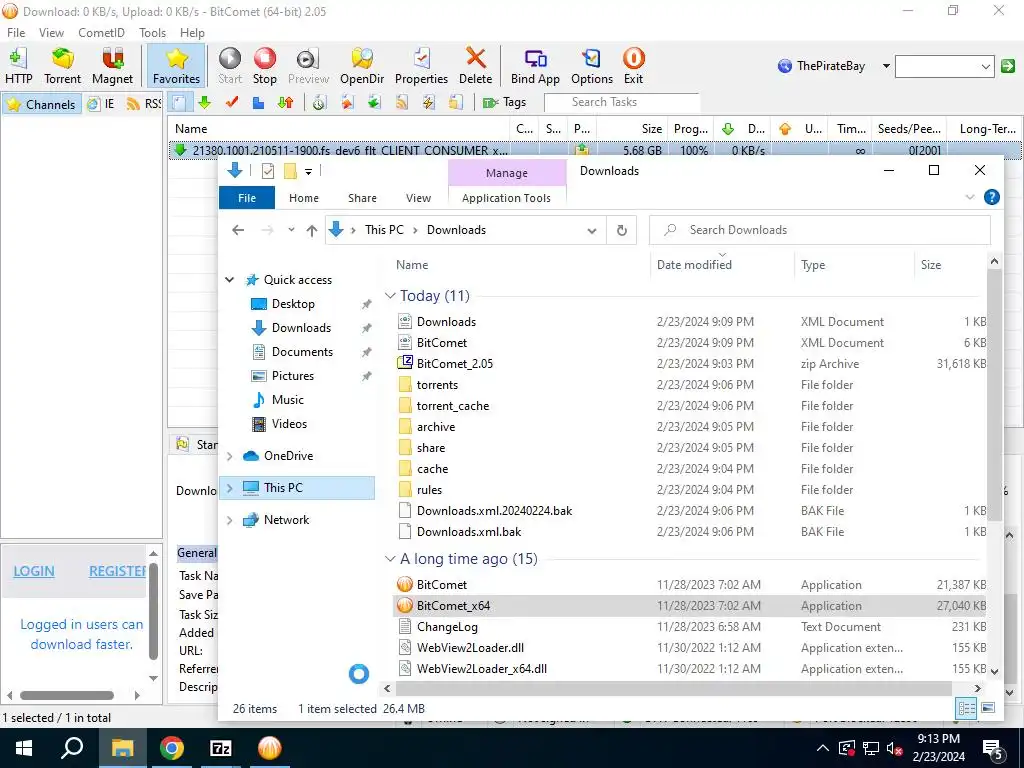This screenshot has width=1024, height=768.
Task: Click the stopwatch filter icon
Action: 319,103
